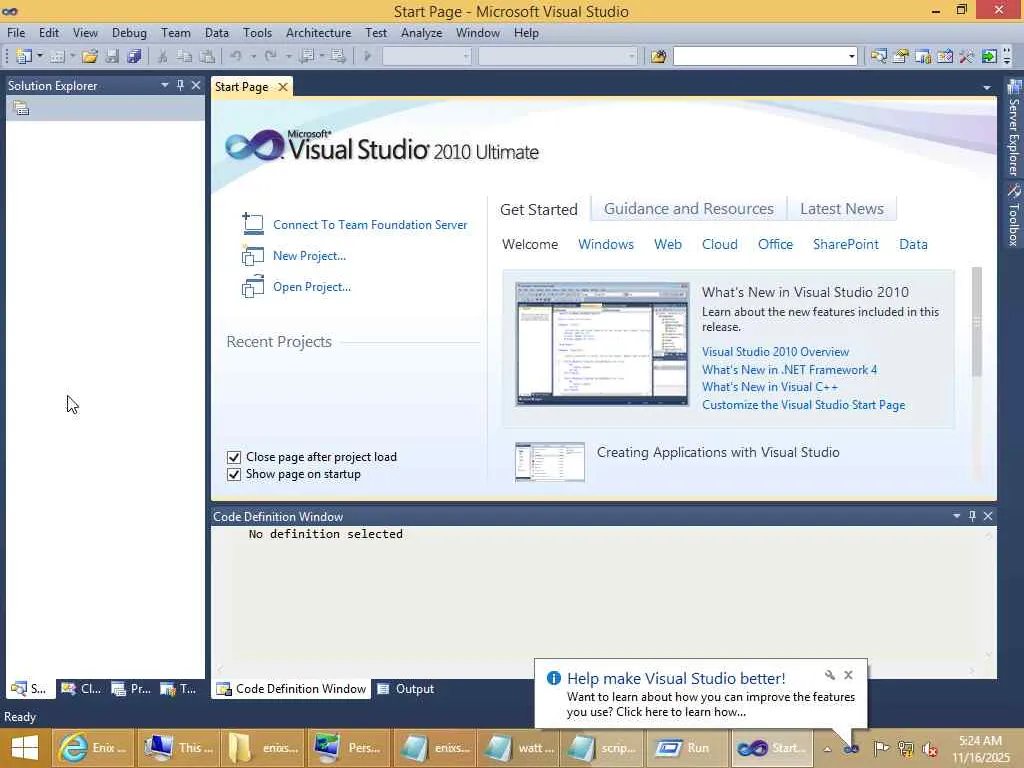
Task: Select the SharePoint category link
Action: tap(846, 244)
